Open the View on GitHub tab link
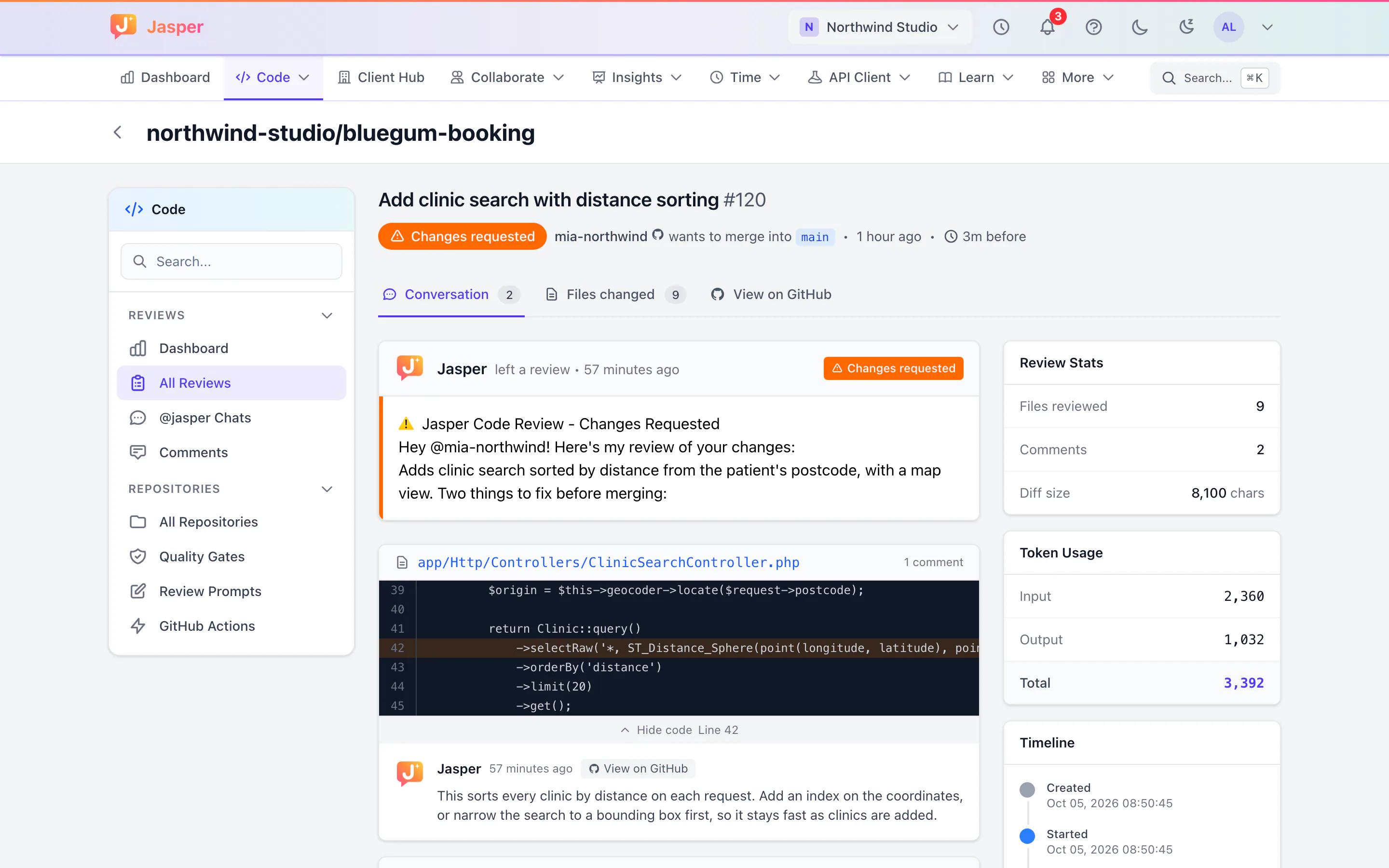1389x868 pixels. click(x=771, y=295)
